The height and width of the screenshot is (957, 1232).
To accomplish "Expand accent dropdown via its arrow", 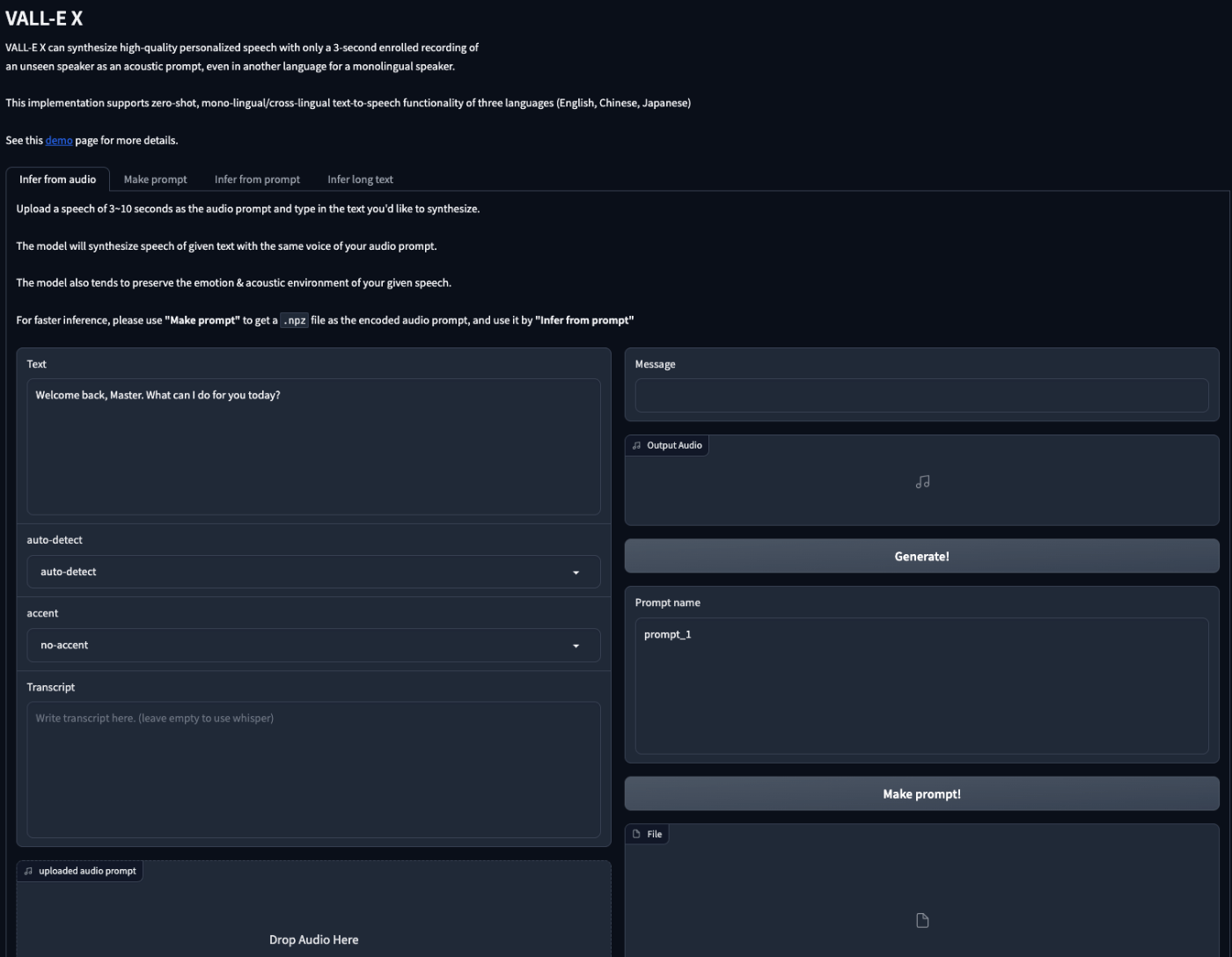I will (576, 646).
